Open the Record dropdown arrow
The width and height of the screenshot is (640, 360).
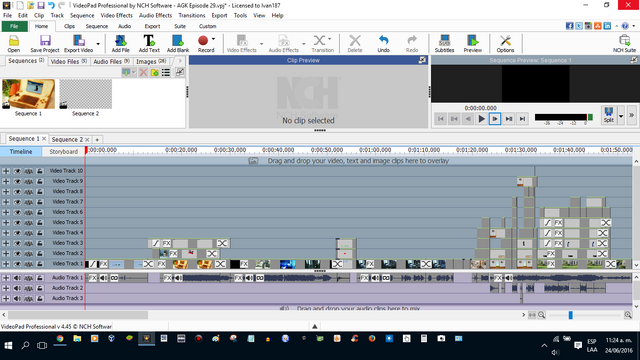(x=213, y=40)
